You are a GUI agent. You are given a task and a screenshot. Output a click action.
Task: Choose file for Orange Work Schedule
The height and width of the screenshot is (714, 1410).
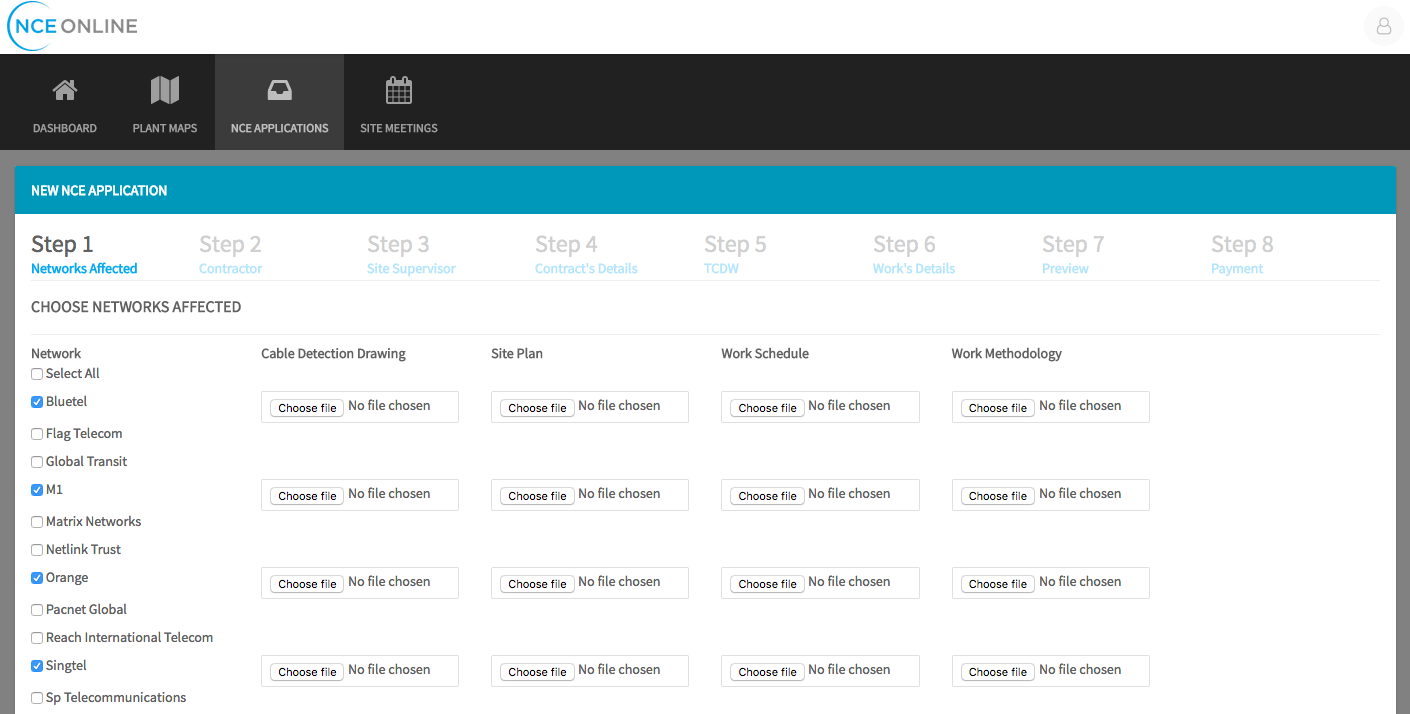pyautogui.click(x=767, y=584)
